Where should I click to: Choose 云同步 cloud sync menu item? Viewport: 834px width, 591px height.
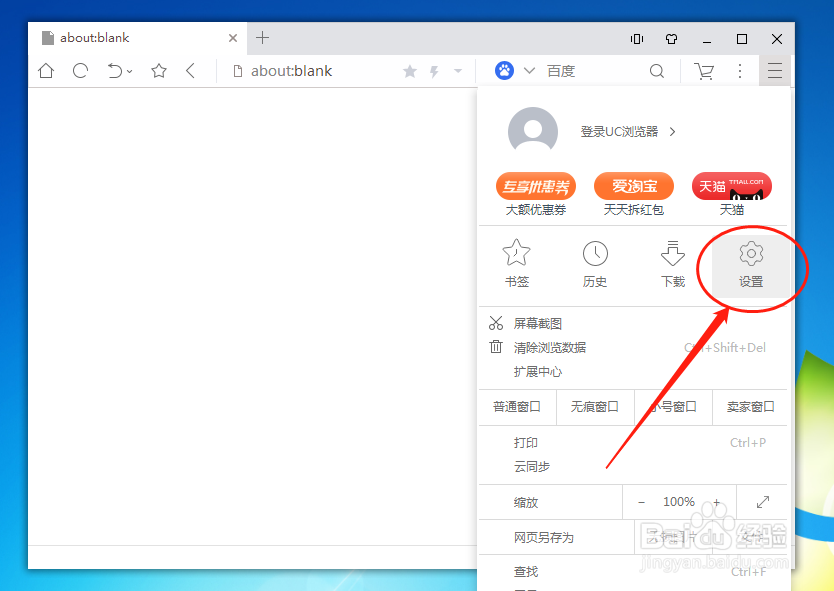(x=633, y=467)
